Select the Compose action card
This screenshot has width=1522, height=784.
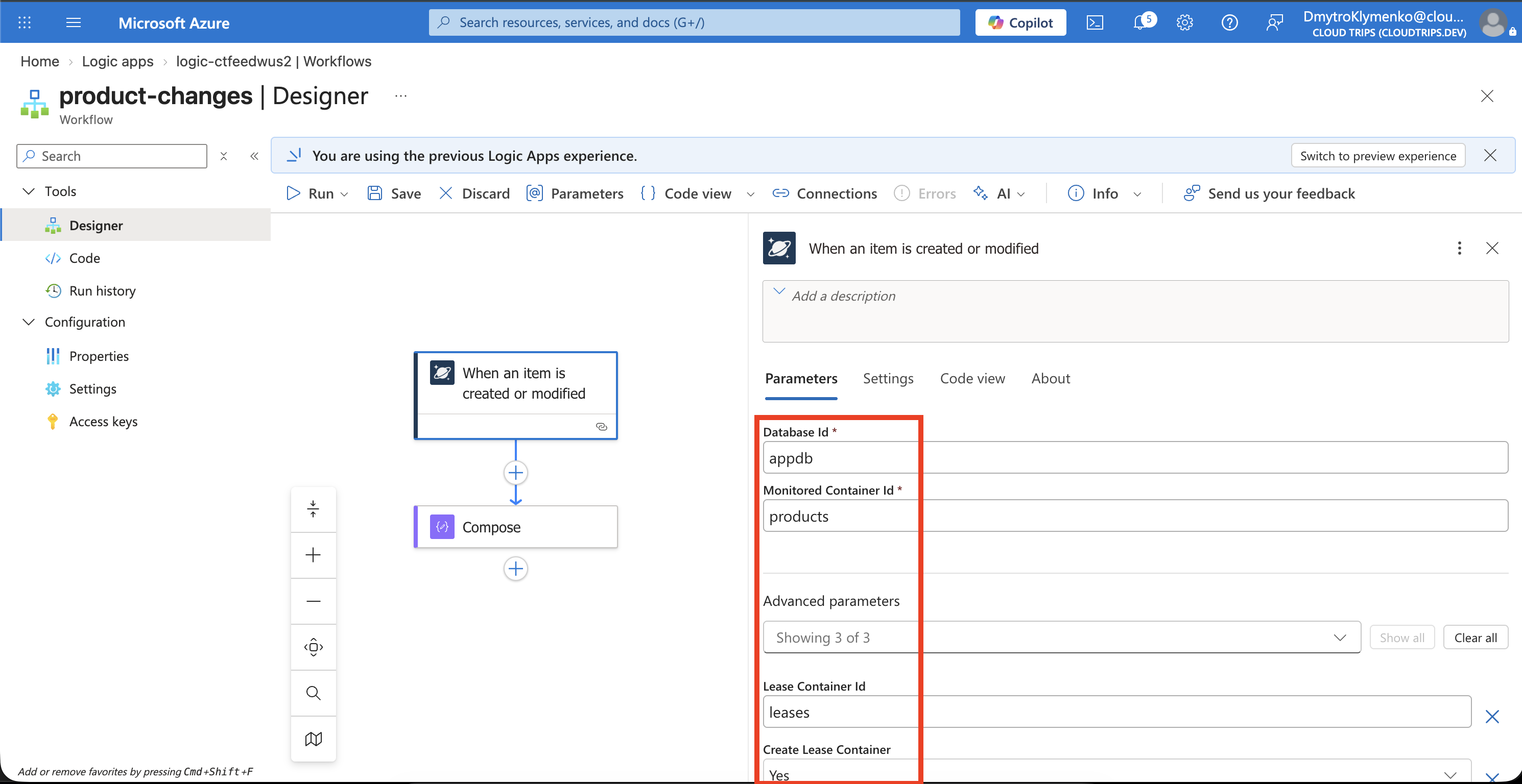point(516,527)
